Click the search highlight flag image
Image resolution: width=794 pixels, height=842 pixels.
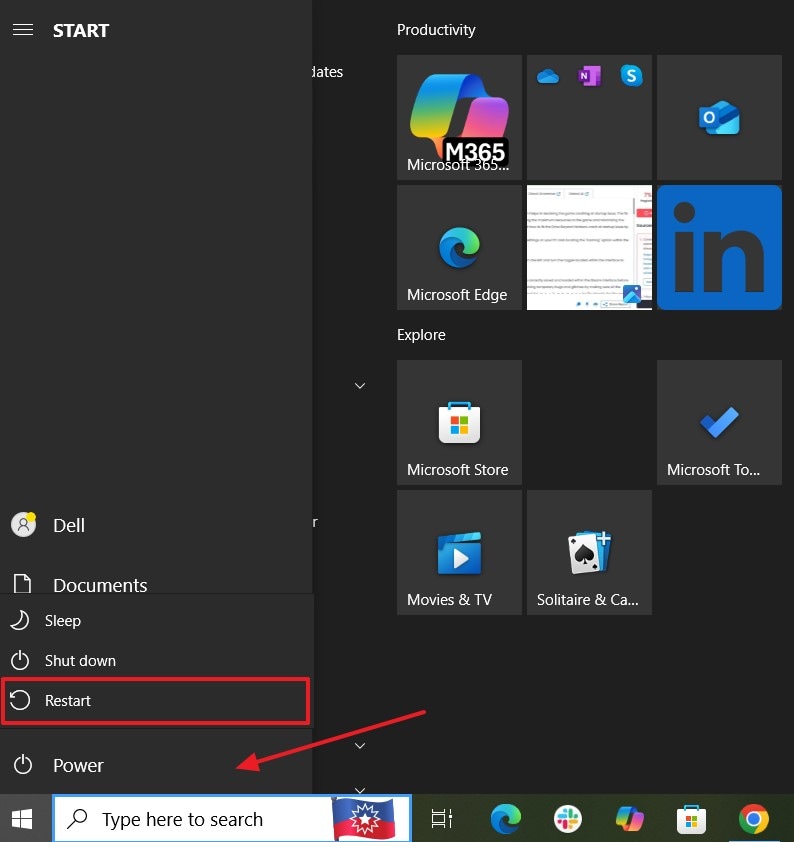click(x=364, y=819)
